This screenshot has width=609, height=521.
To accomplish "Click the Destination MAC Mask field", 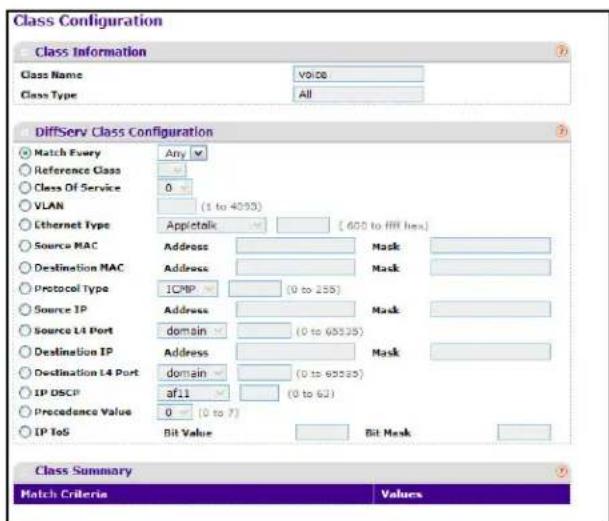I will pos(490,268).
